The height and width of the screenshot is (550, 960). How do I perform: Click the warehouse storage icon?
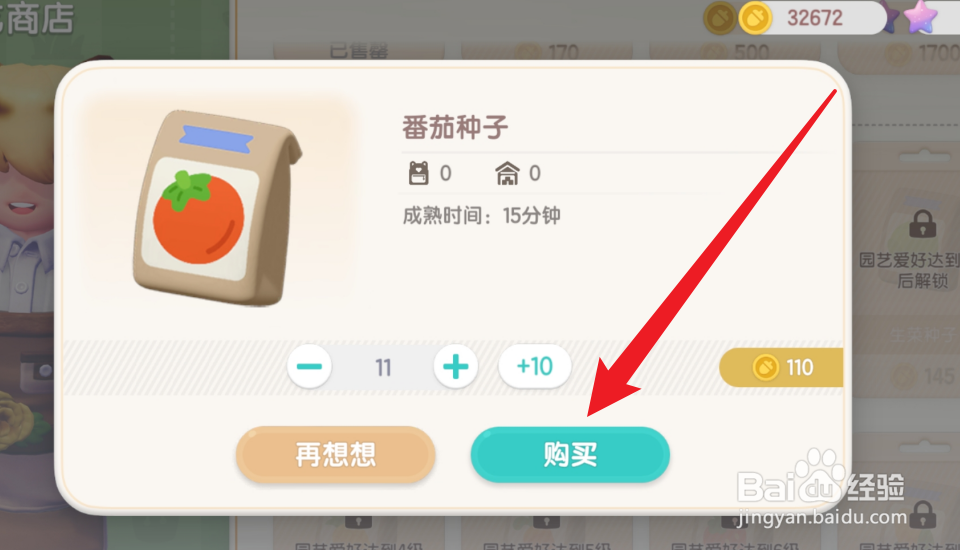[x=508, y=173]
